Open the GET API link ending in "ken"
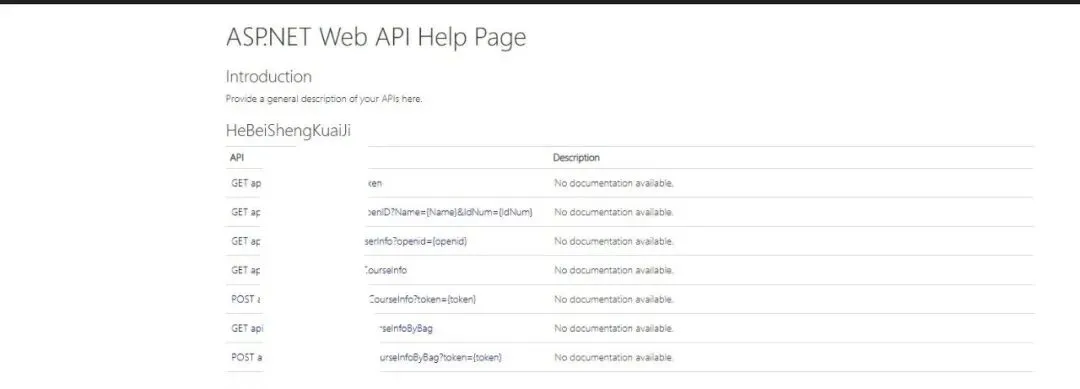This screenshot has height=389, width=1080. click(307, 183)
